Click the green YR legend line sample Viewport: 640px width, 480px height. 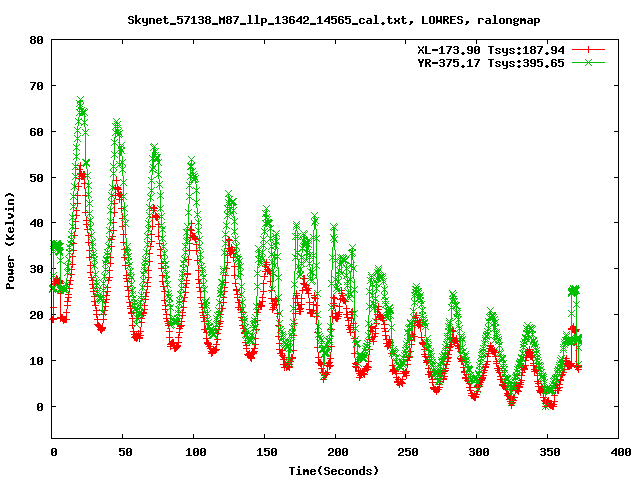coord(588,63)
